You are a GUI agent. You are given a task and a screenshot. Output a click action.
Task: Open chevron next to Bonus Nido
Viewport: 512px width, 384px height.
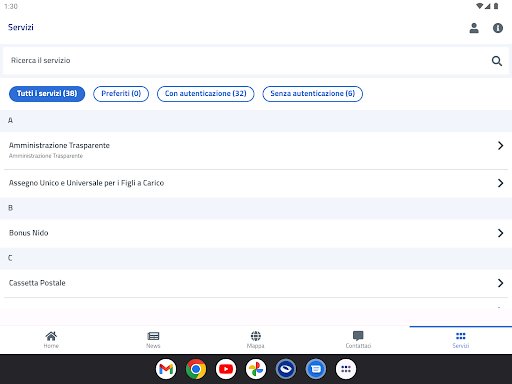click(500, 233)
